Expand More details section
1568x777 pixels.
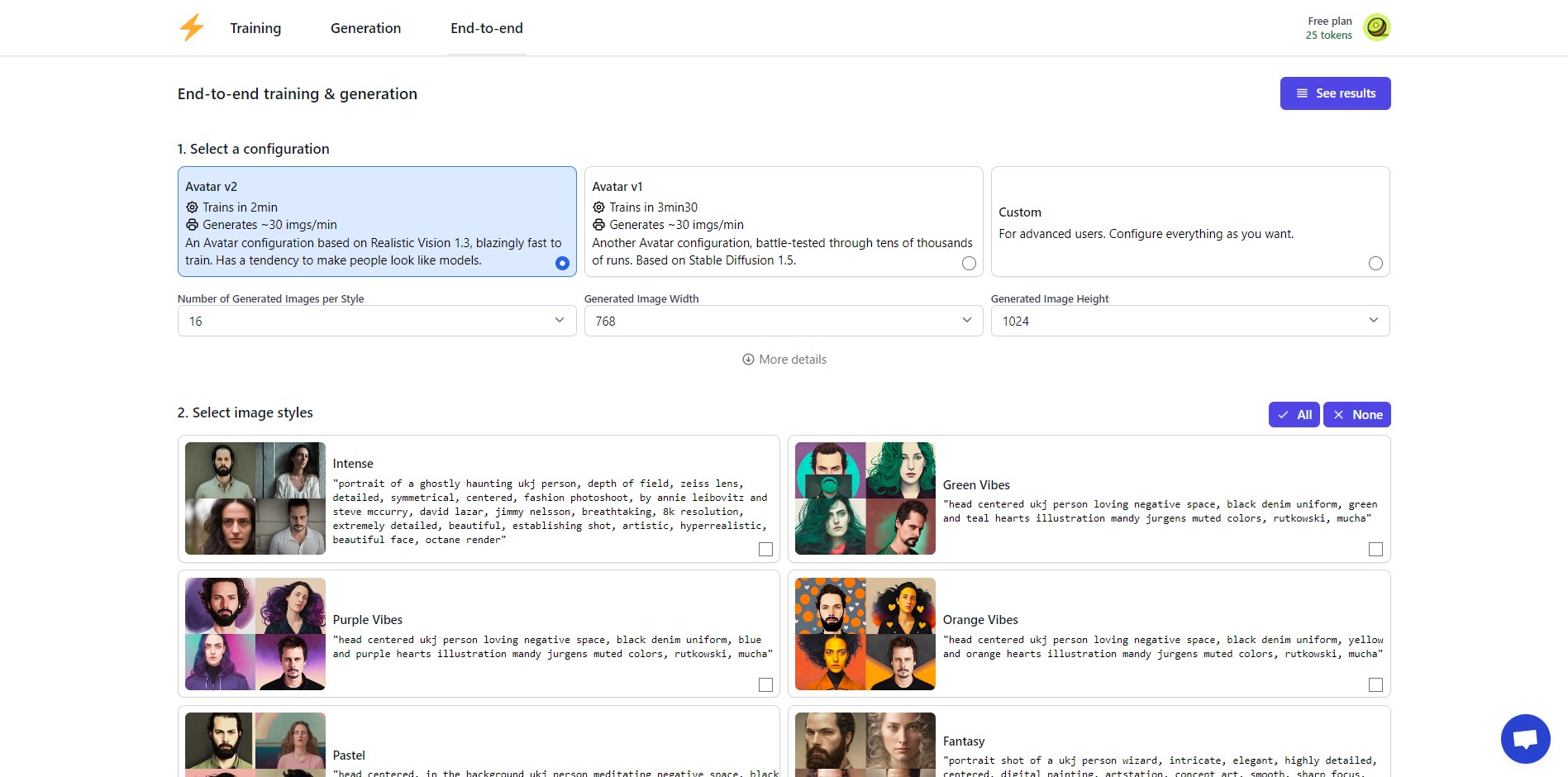pos(784,360)
